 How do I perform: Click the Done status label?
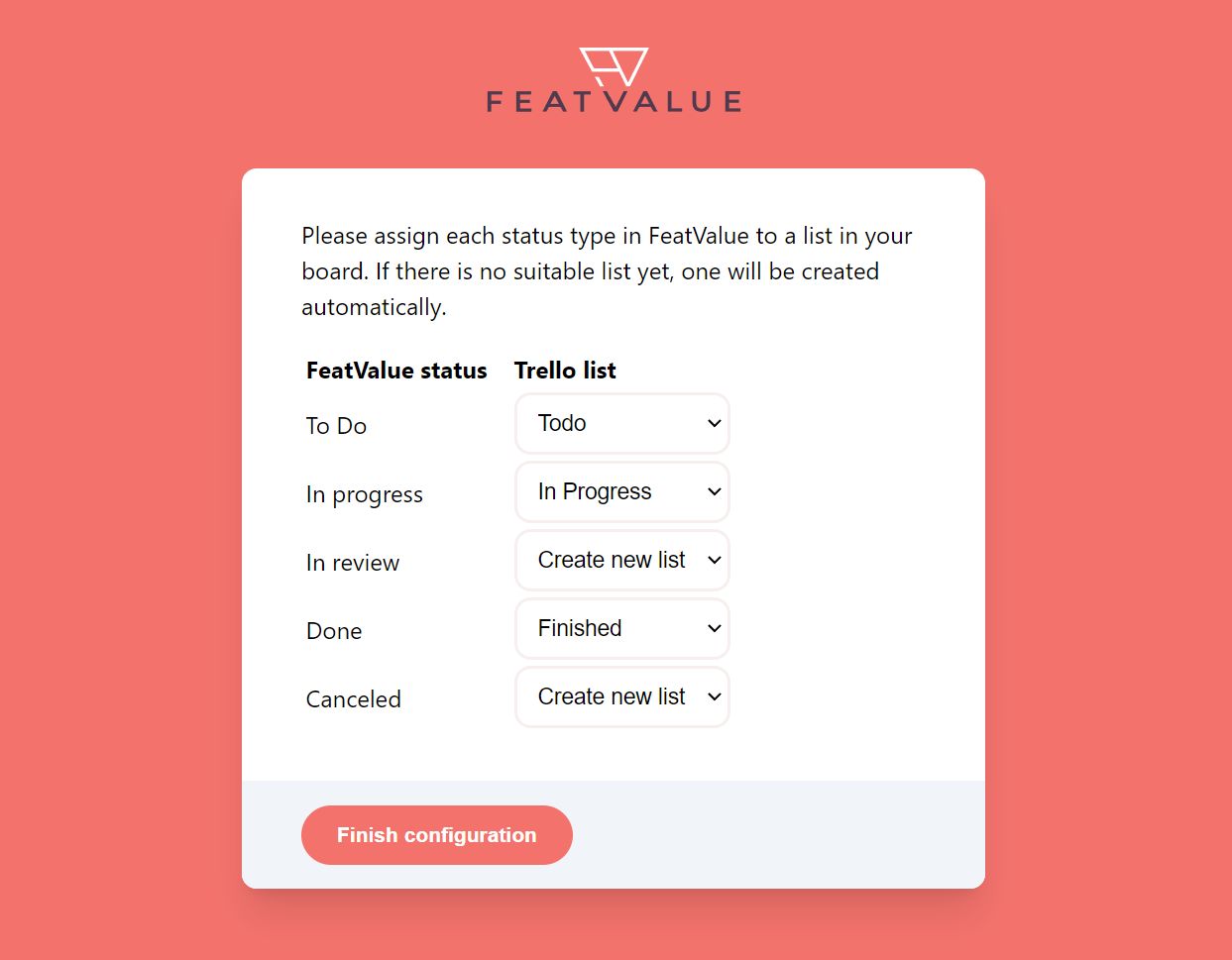tap(334, 631)
